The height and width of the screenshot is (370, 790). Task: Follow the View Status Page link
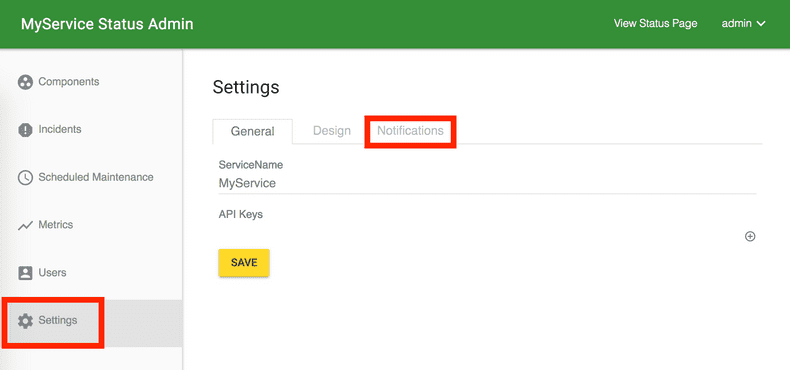tap(655, 24)
